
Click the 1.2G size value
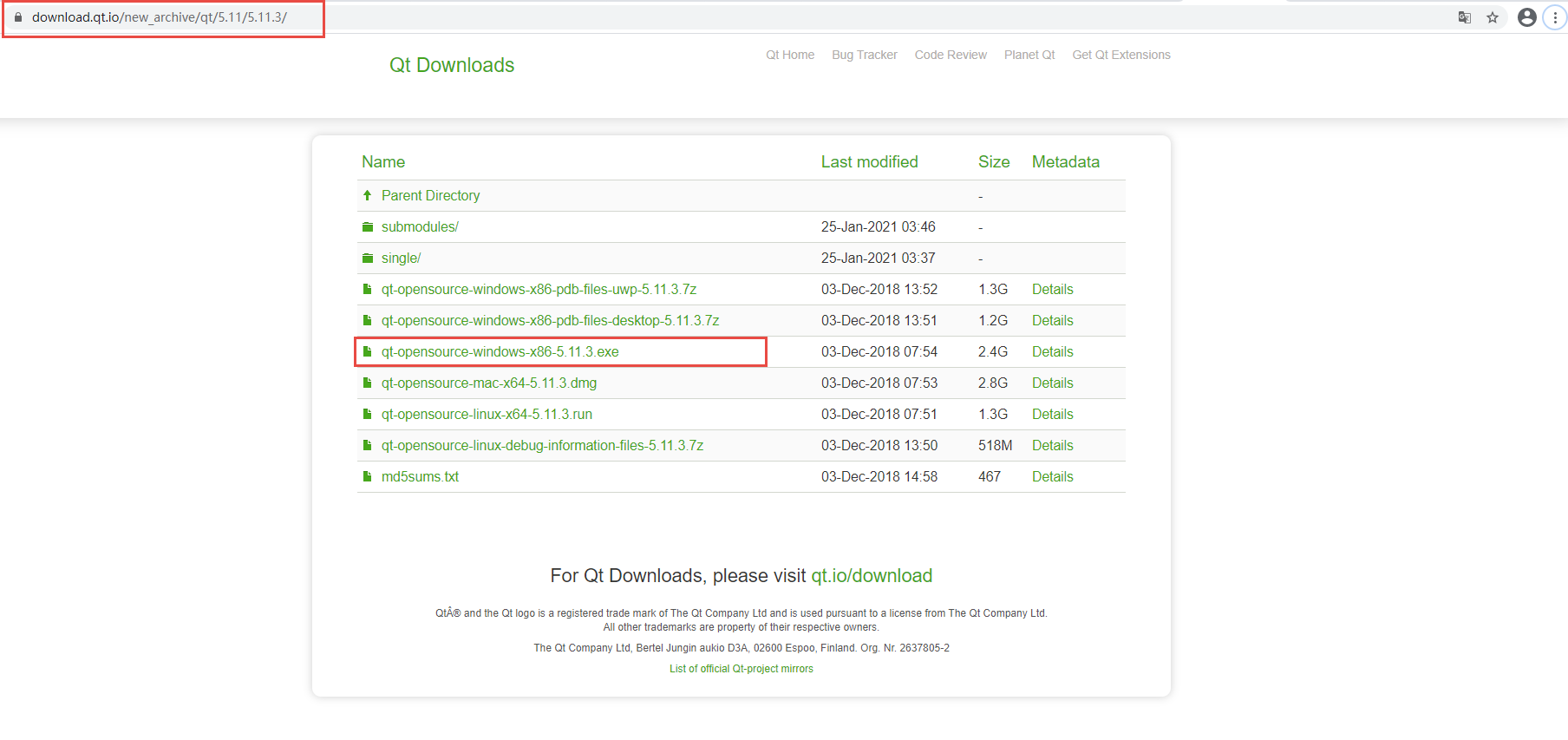[993, 321]
